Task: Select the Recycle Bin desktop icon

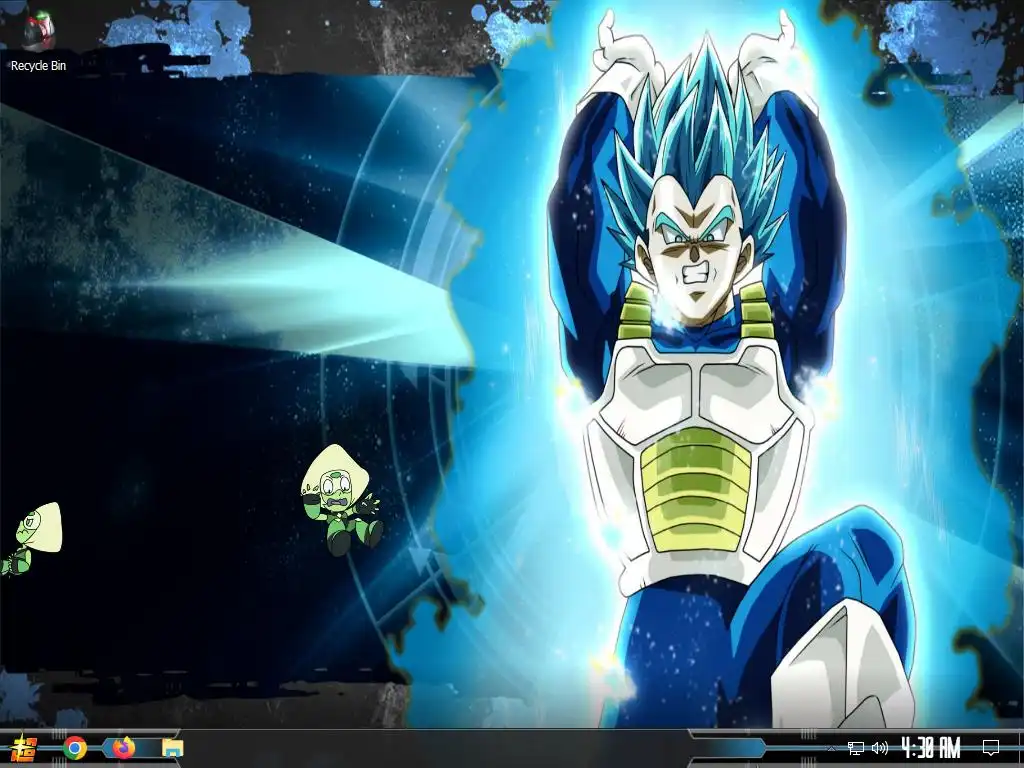Action: (x=38, y=40)
